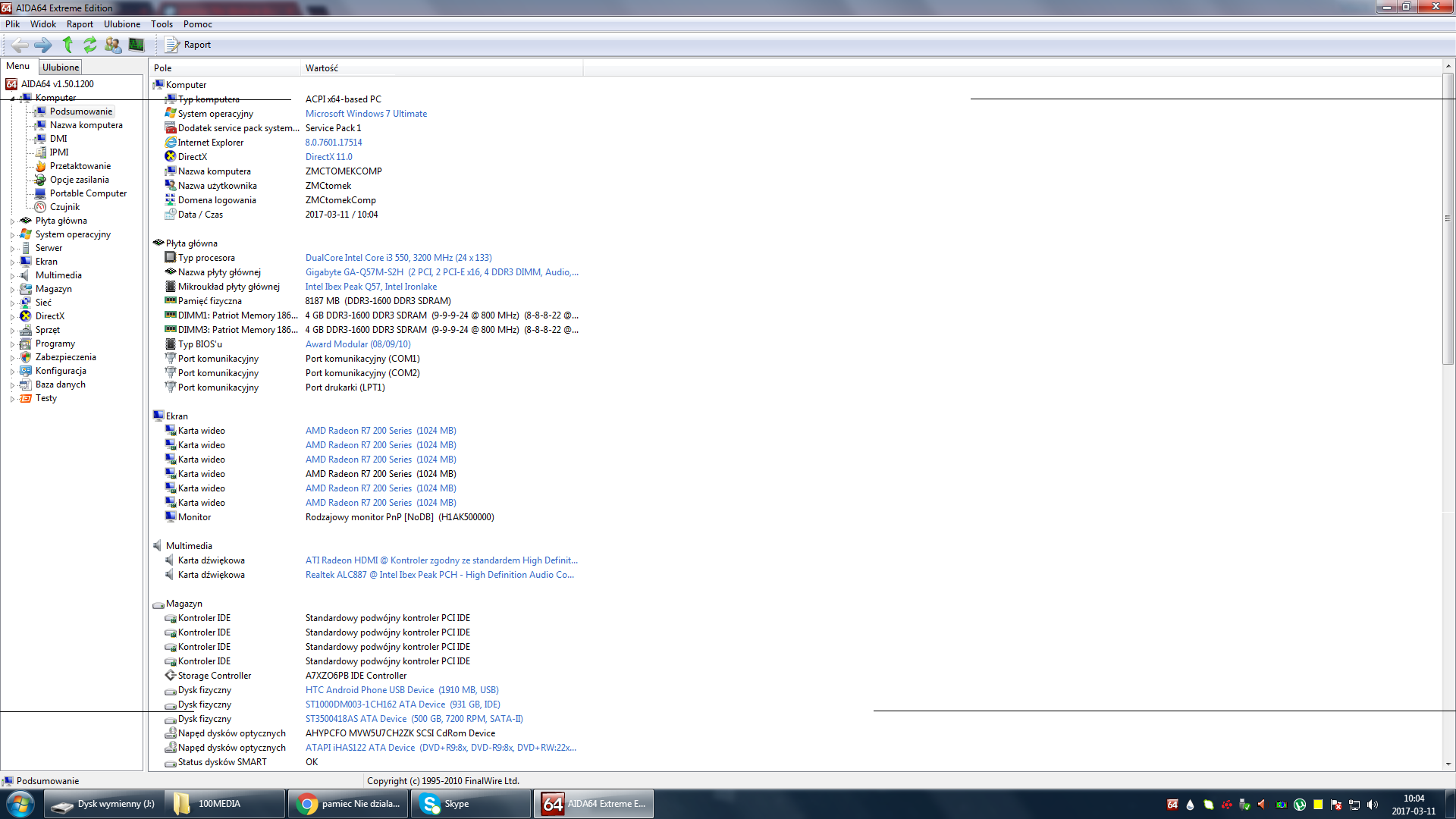Image resolution: width=1456 pixels, height=819 pixels.
Task: Expand the Sprzęt tree node
Action: 12,331
